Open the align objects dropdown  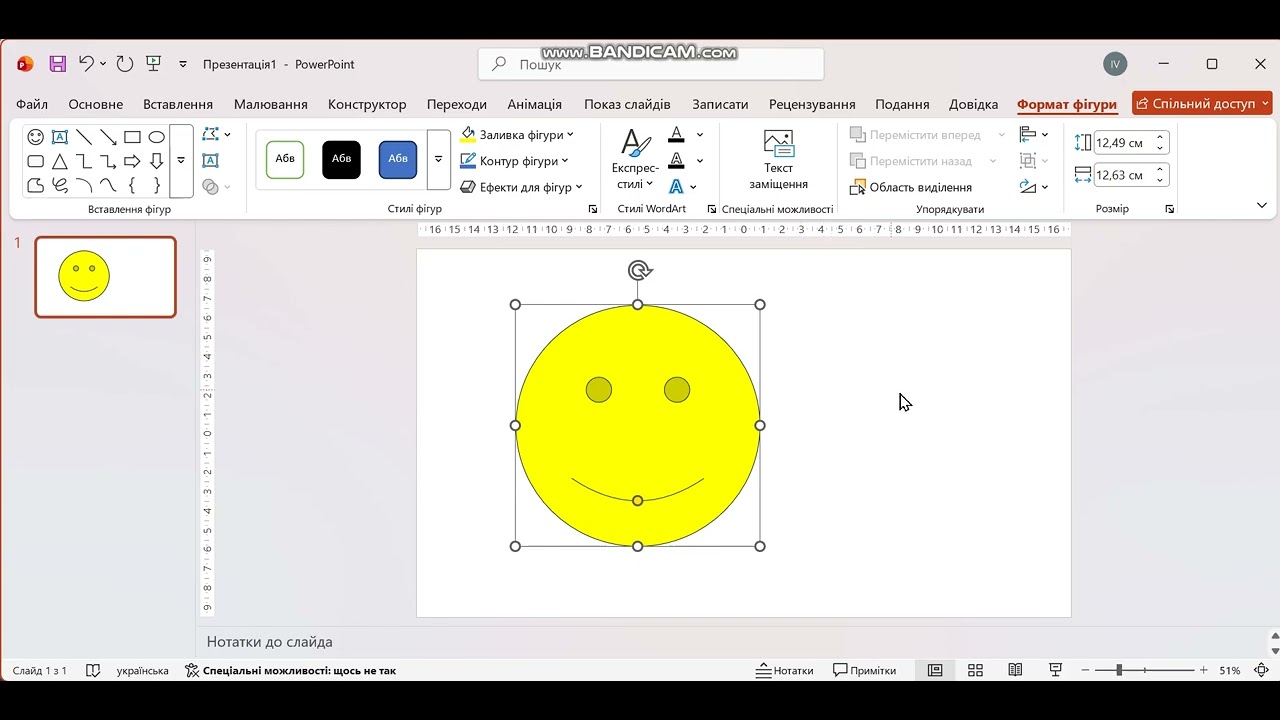coord(1034,134)
